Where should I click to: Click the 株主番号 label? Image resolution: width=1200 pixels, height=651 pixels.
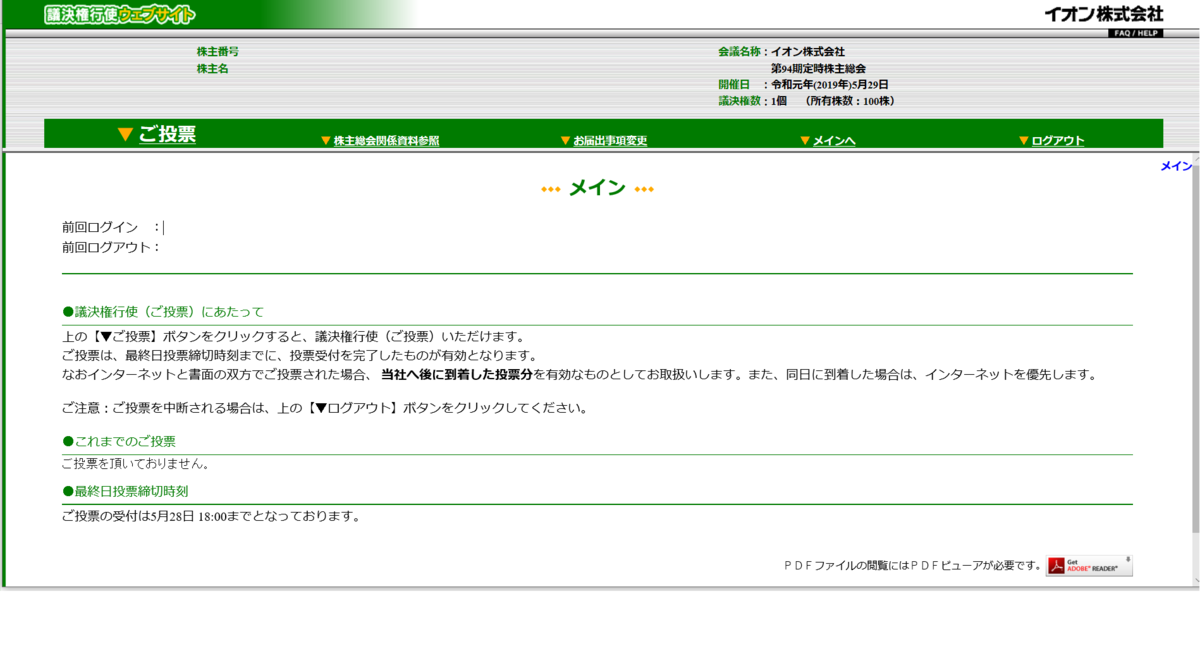tap(217, 51)
